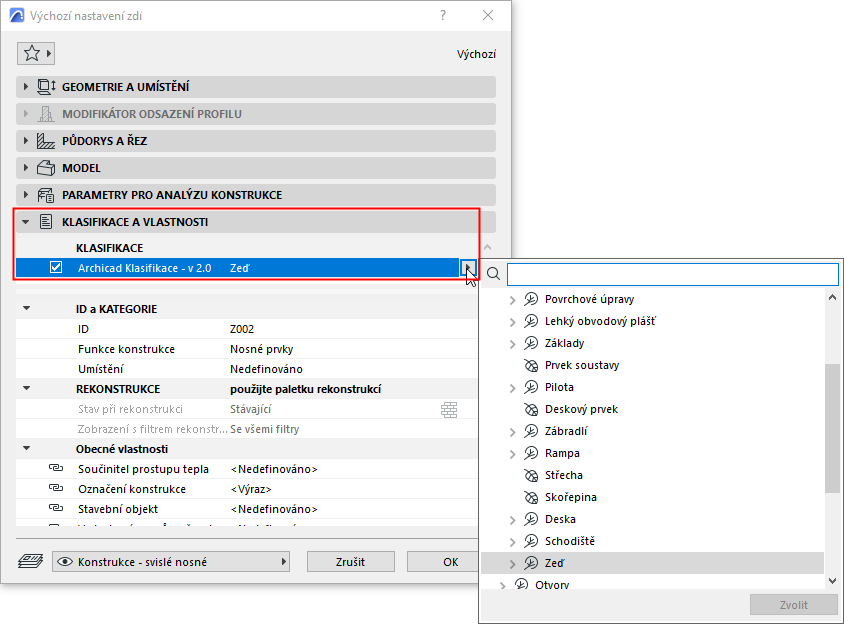Click the Skořepina classification icon
The width and height of the screenshot is (844, 624).
click(531, 497)
